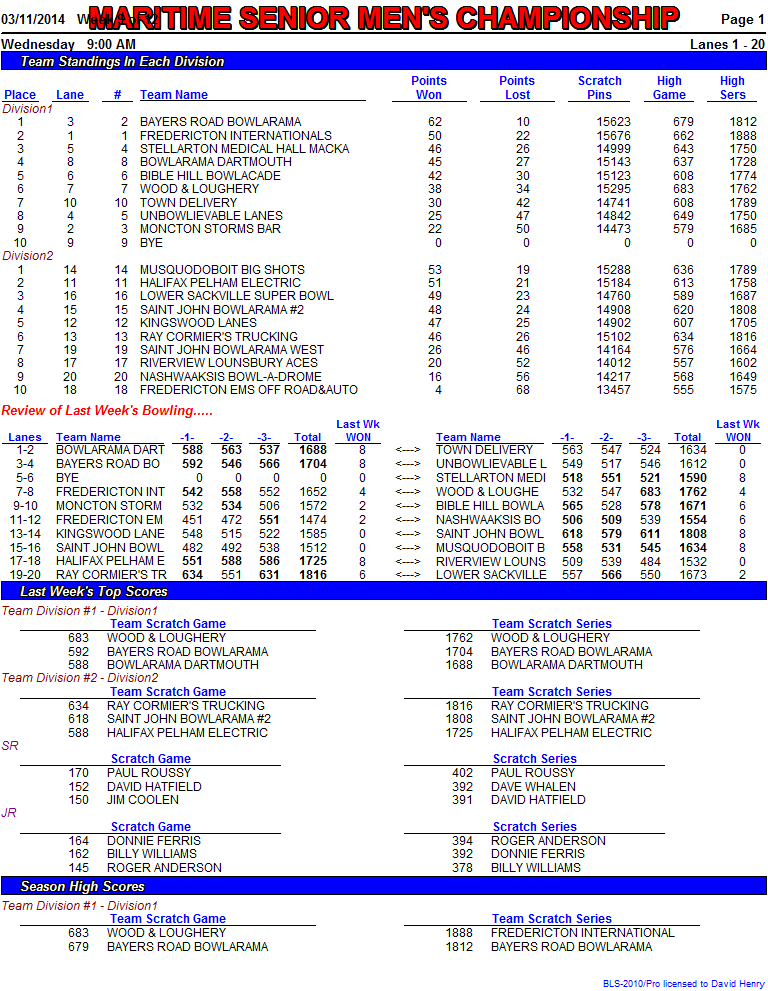Select PAUL ROUSSY under SR Scratch Game

149,773
